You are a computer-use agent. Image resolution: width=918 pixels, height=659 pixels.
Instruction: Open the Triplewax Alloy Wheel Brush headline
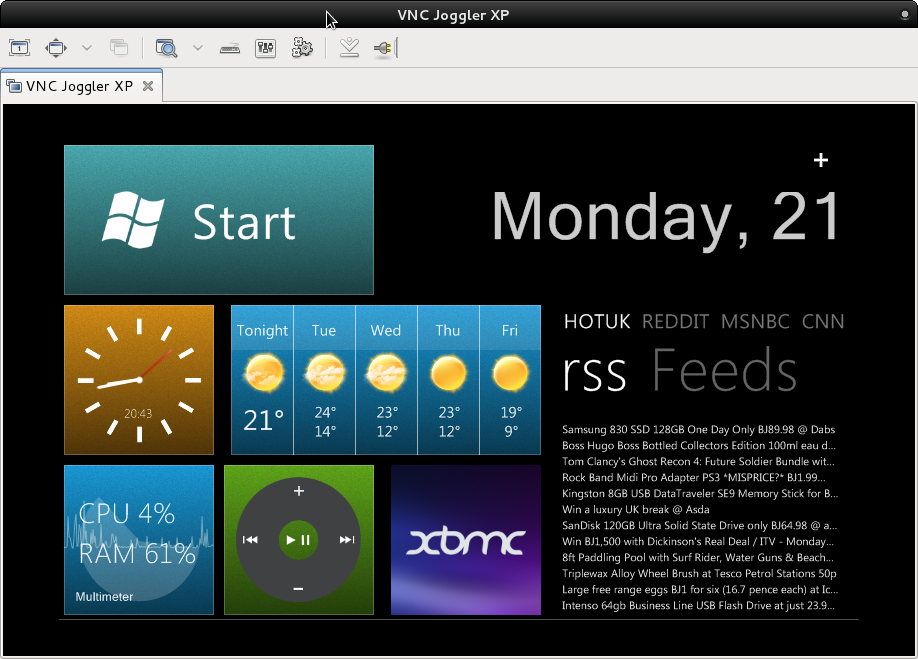pyautogui.click(x=700, y=574)
